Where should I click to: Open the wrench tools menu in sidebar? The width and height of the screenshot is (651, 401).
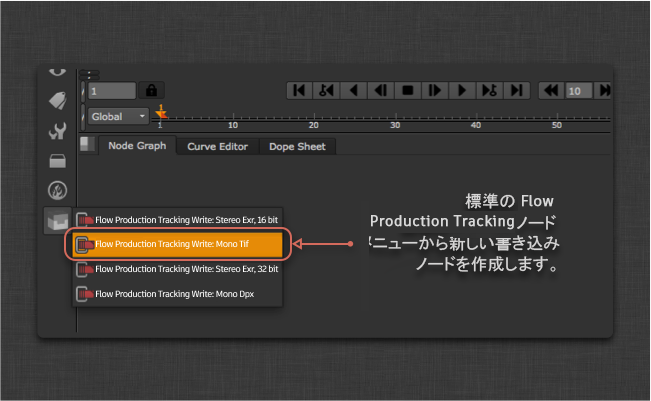pyautogui.click(x=58, y=131)
